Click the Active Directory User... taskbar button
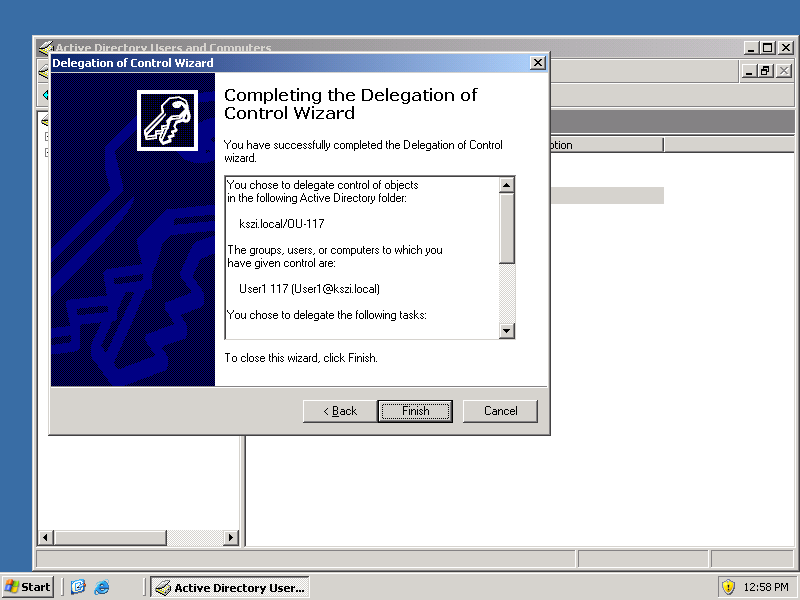The width and height of the screenshot is (800, 600). (x=230, y=587)
